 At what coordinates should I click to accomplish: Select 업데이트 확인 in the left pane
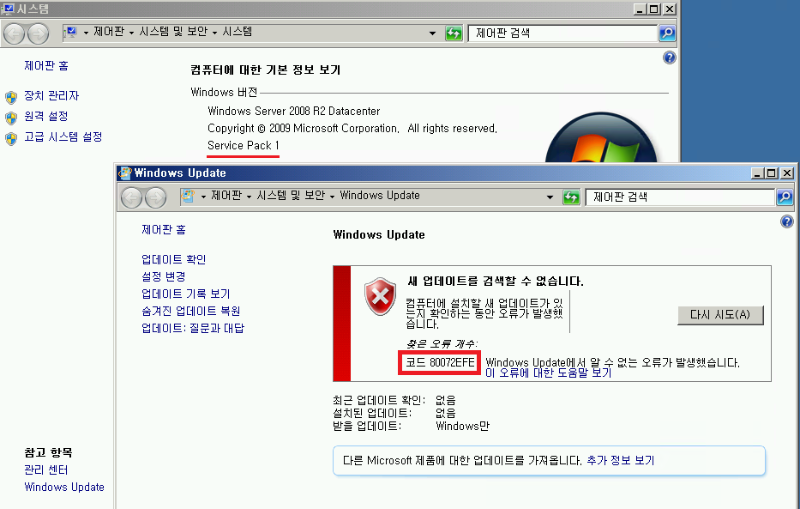pyautogui.click(x=173, y=260)
